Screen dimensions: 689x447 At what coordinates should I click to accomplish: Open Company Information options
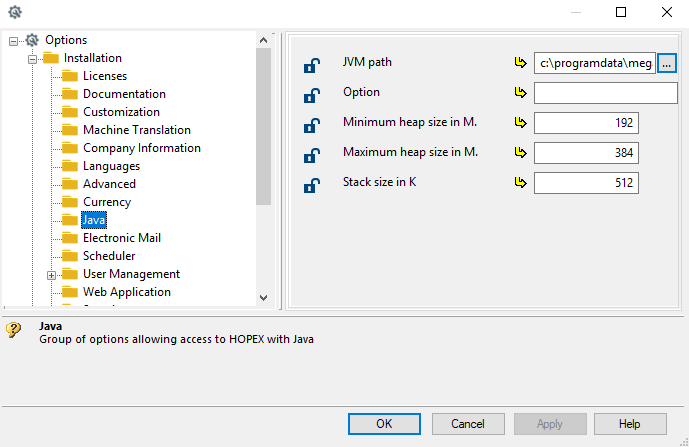[142, 148]
